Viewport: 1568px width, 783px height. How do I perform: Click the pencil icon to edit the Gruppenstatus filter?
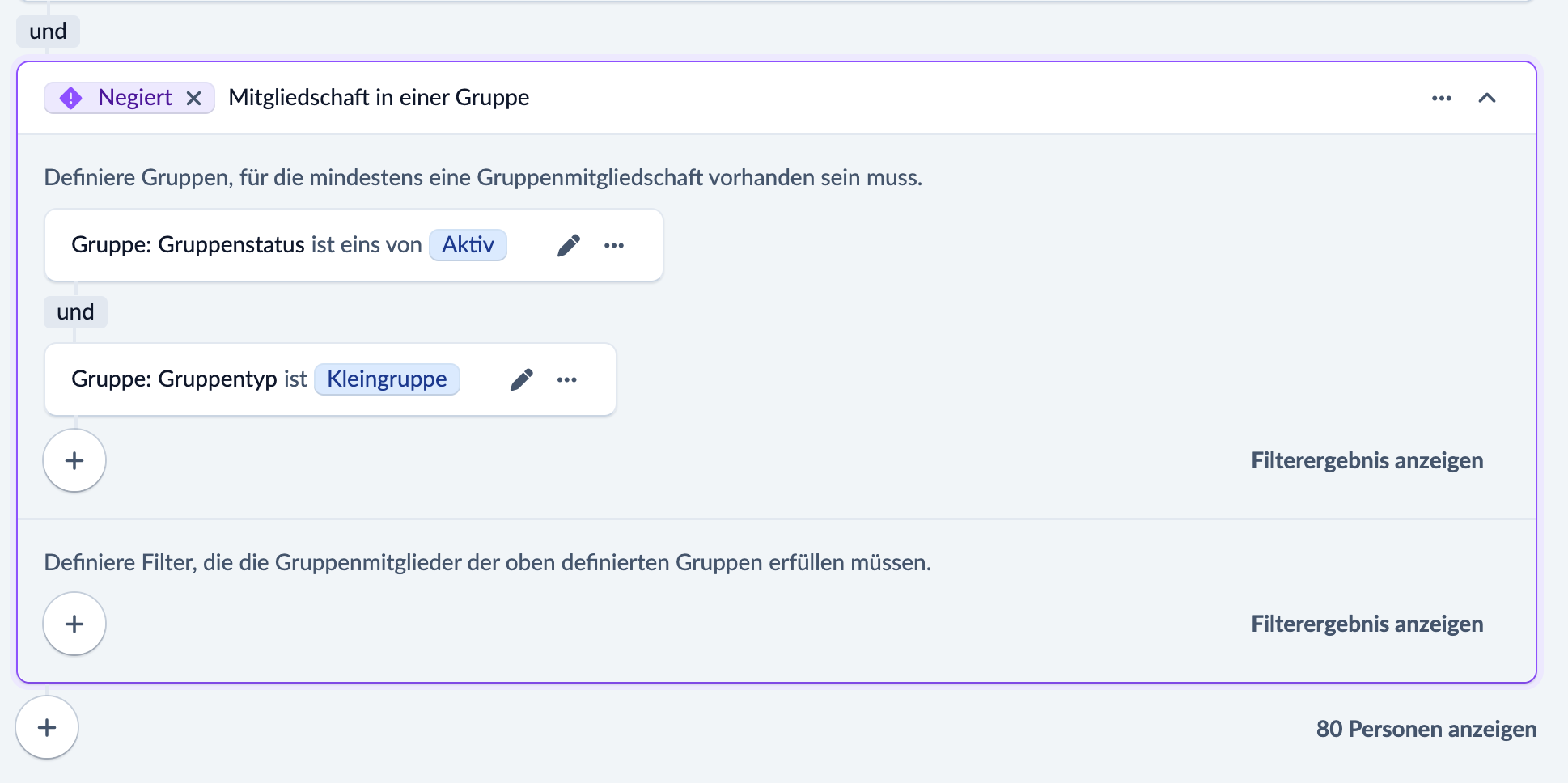pos(569,244)
